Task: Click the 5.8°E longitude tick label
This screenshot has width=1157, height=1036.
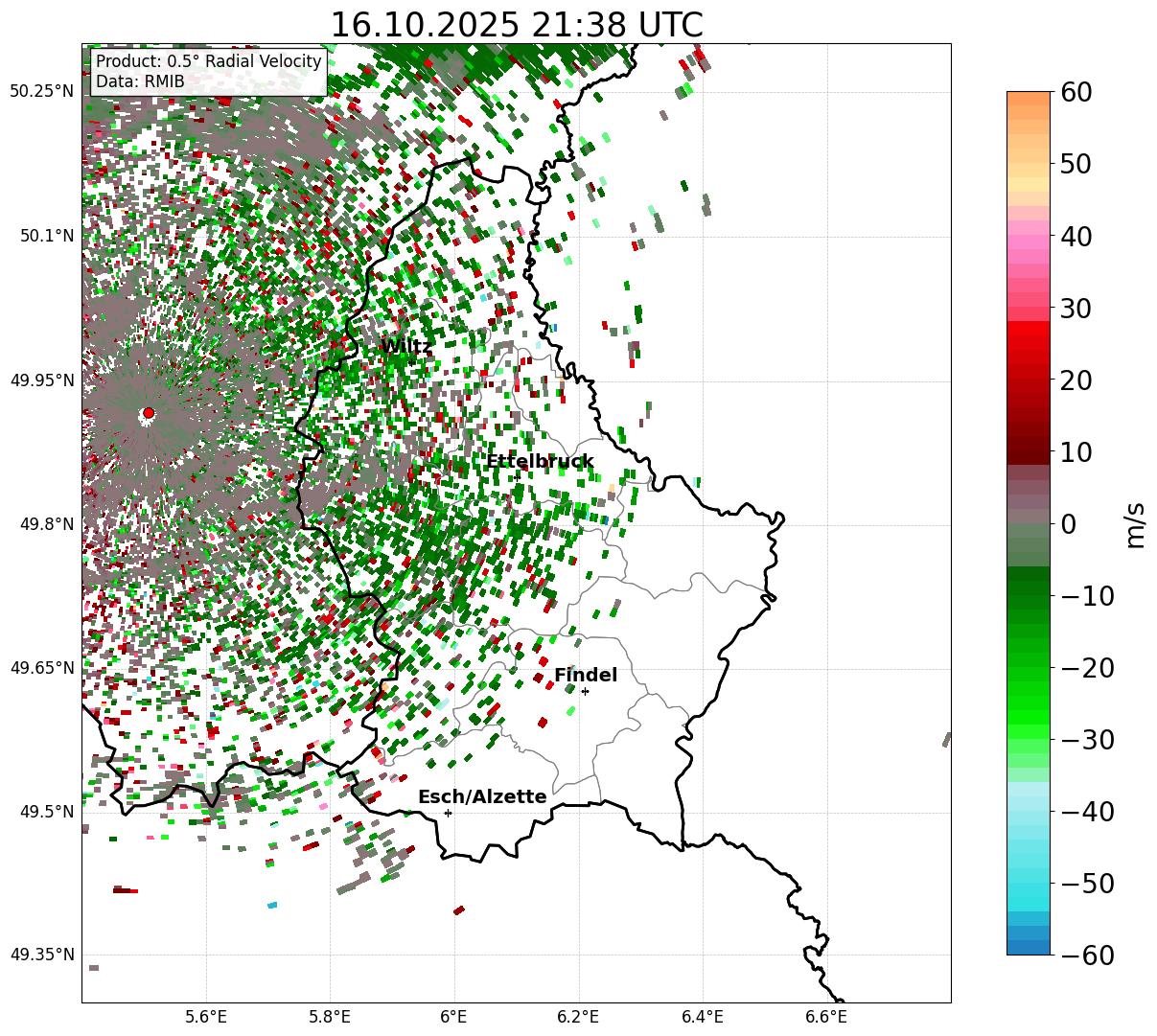Action: click(x=331, y=1017)
